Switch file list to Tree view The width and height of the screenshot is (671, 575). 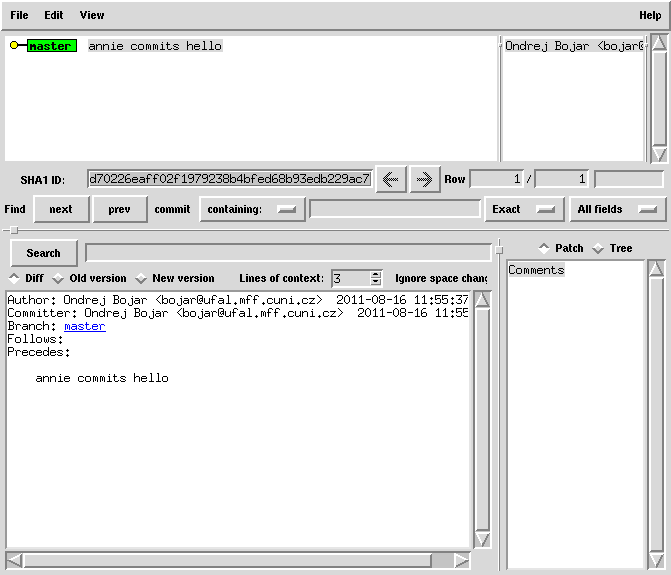tap(599, 248)
